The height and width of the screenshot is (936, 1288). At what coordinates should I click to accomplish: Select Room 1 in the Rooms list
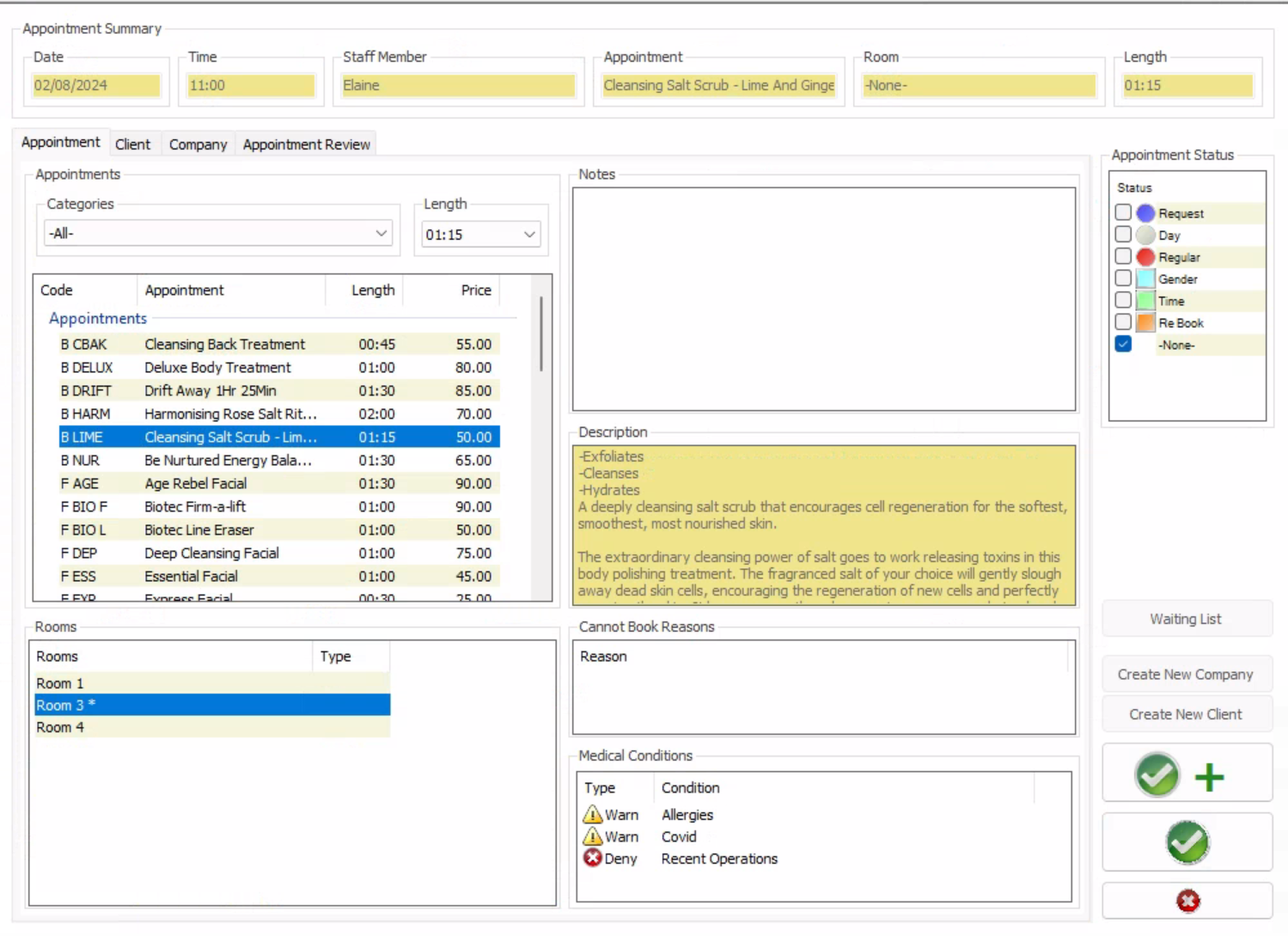coord(212,683)
